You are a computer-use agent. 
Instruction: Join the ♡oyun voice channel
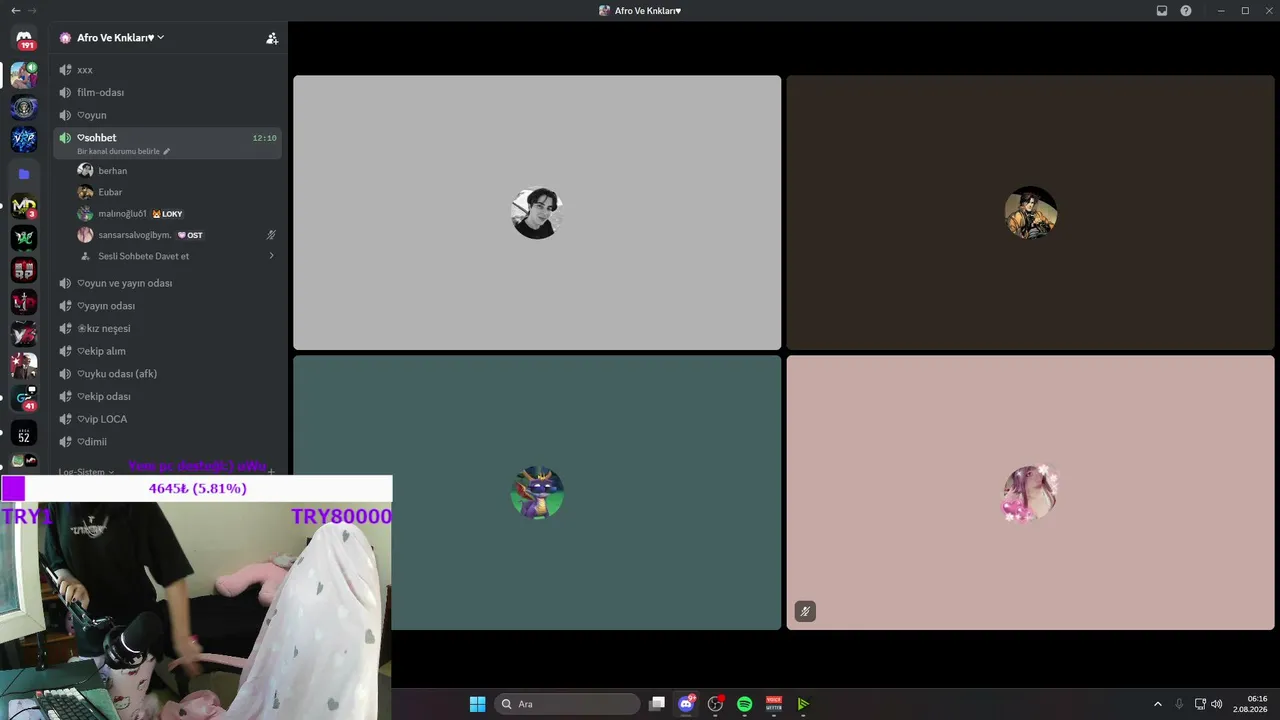tap(167, 115)
